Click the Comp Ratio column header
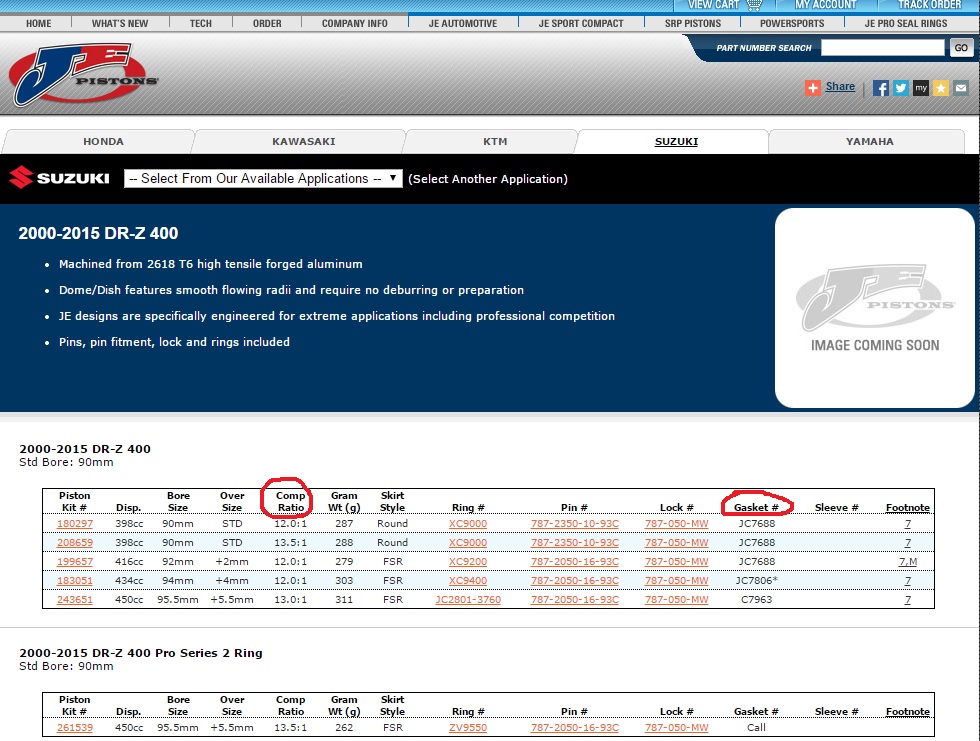This screenshot has width=980, height=741. point(290,501)
